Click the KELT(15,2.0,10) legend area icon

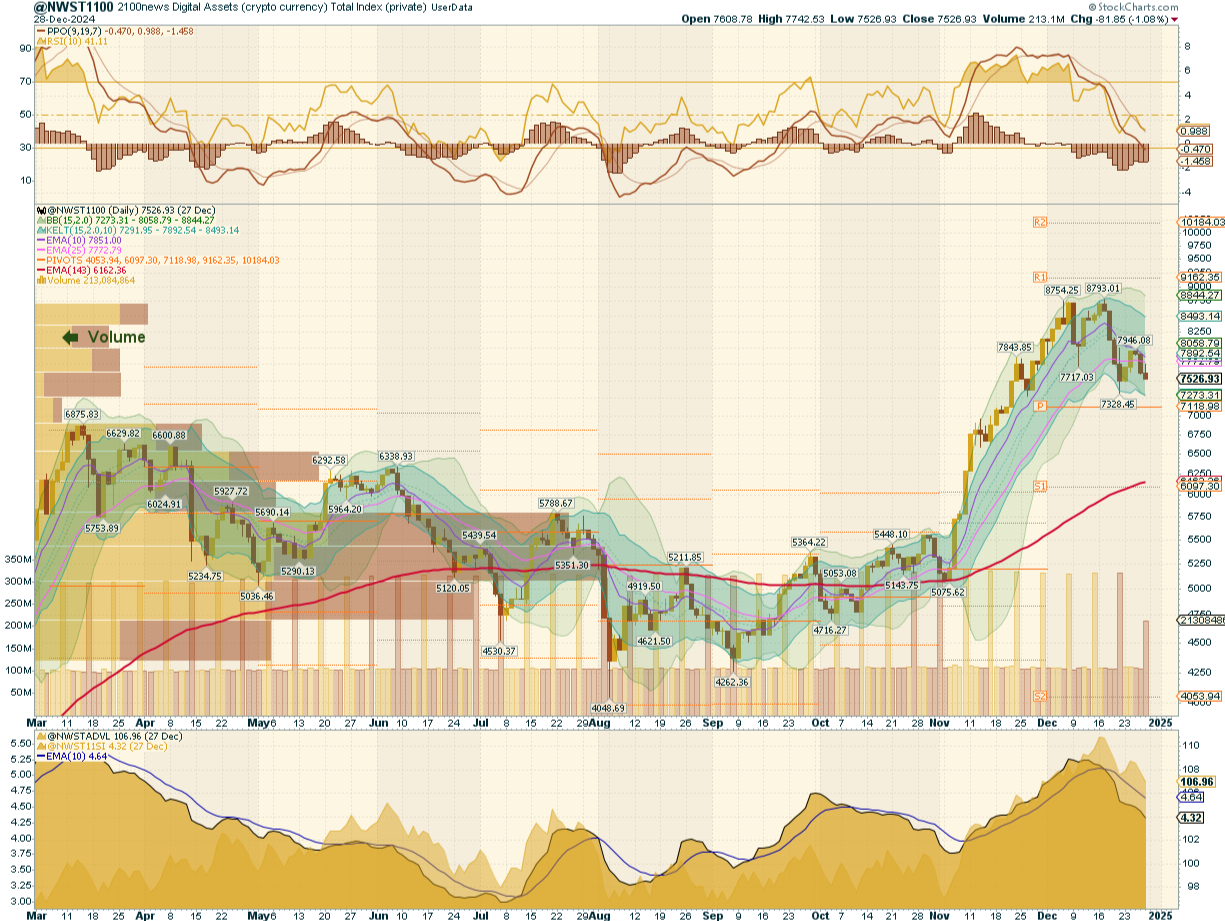pyautogui.click(x=39, y=230)
